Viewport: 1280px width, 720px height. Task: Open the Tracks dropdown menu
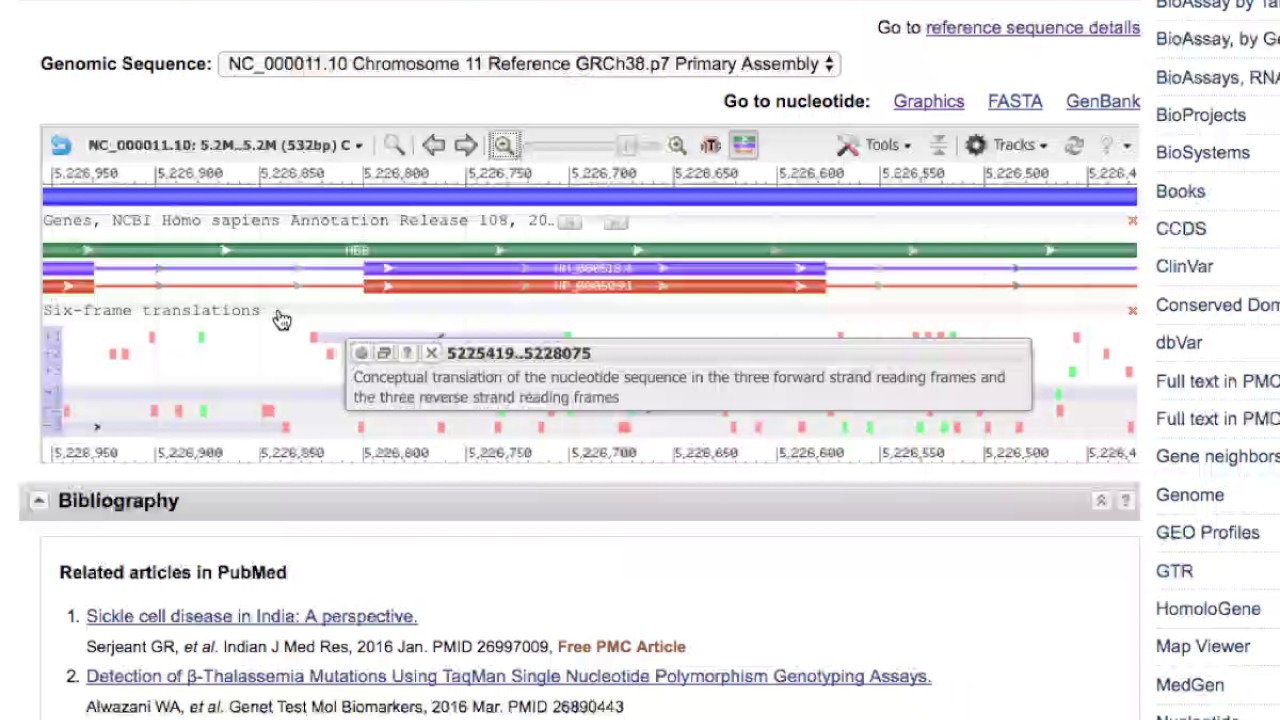pos(1020,145)
